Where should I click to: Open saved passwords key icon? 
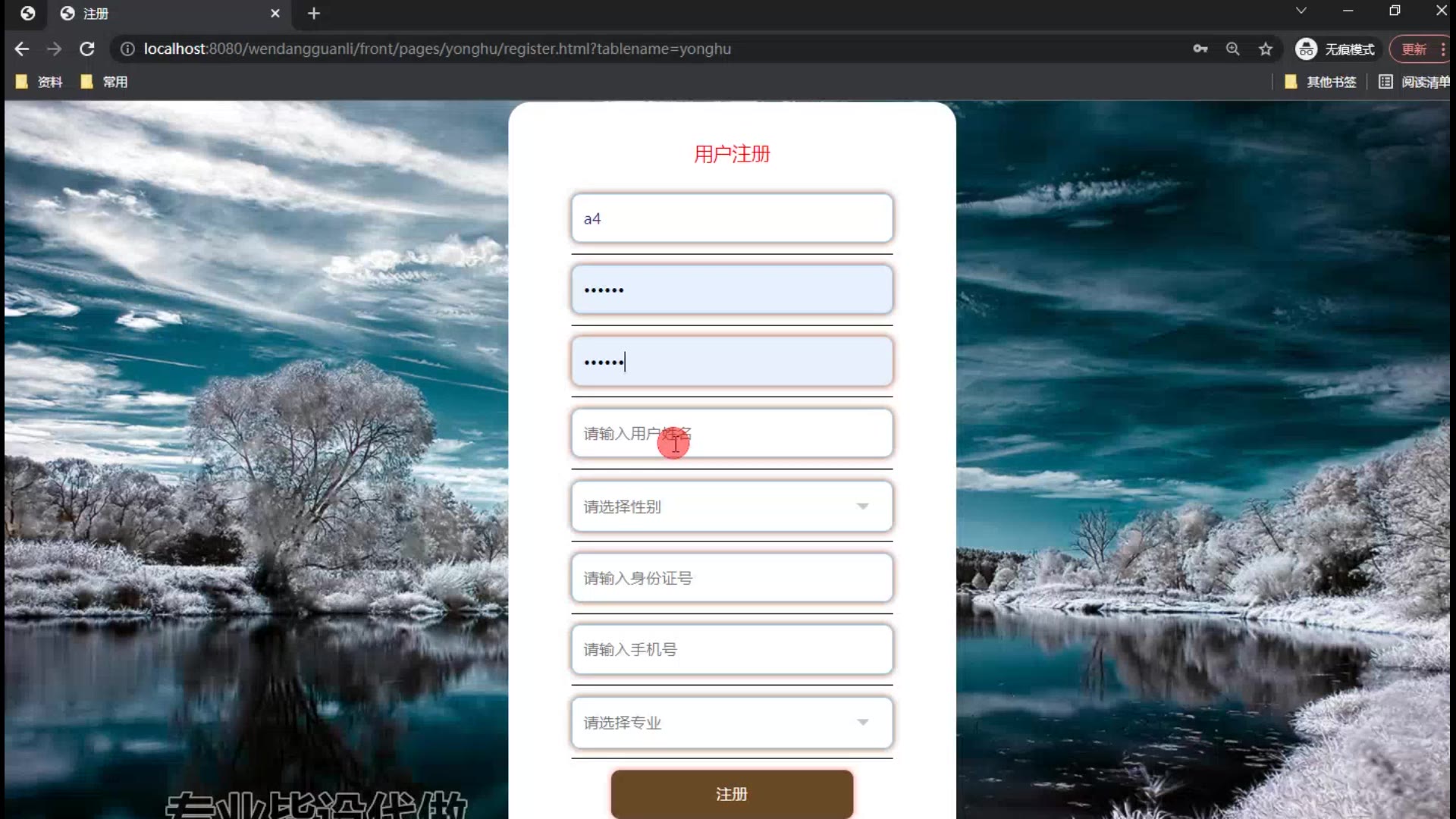[x=1200, y=49]
